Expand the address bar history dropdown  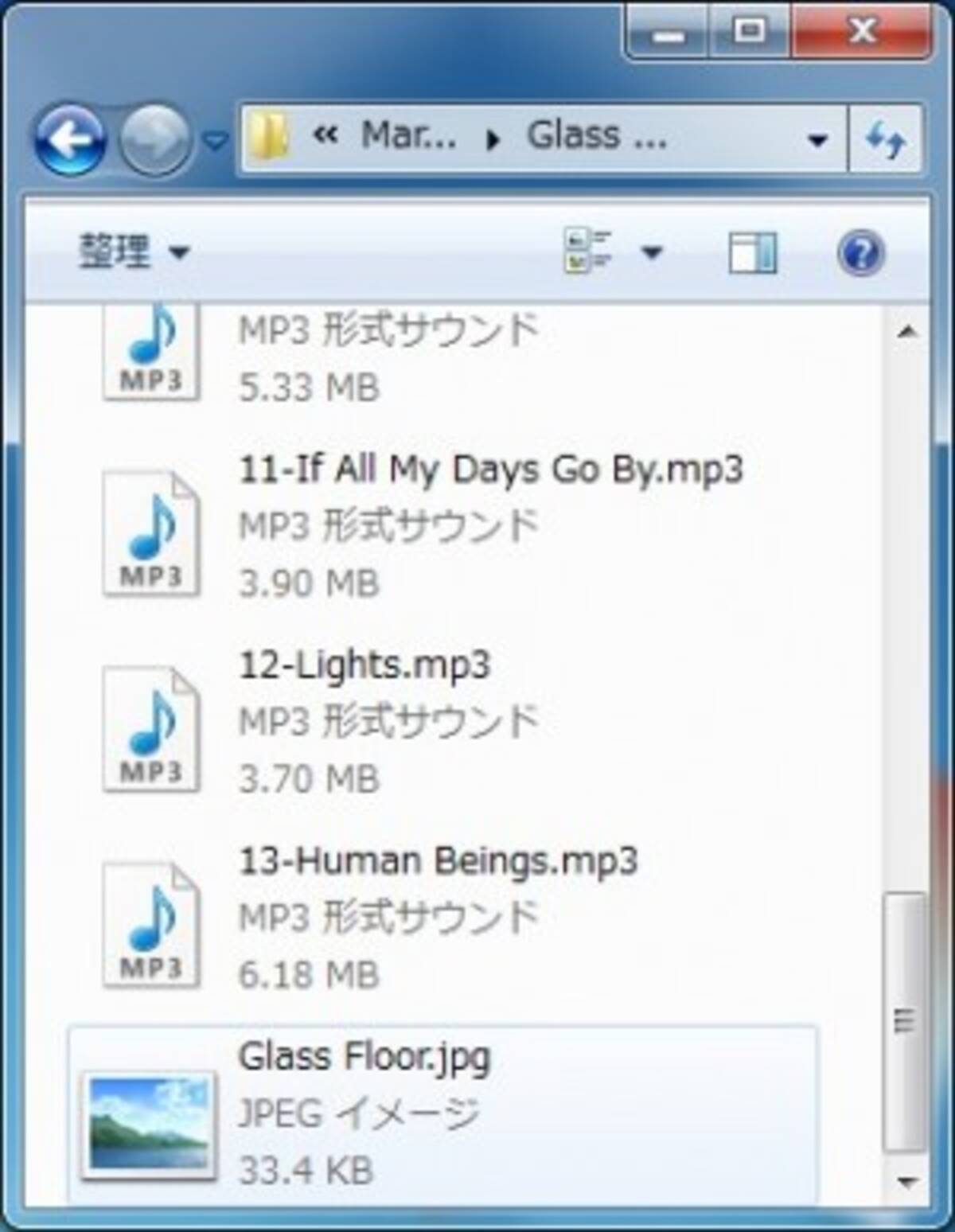click(x=817, y=140)
